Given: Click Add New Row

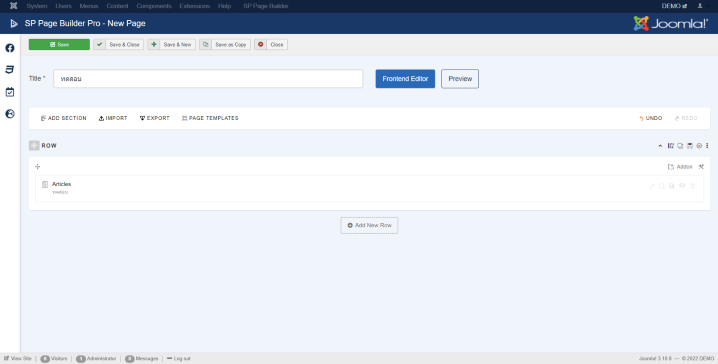Looking at the screenshot, I should click(369, 225).
